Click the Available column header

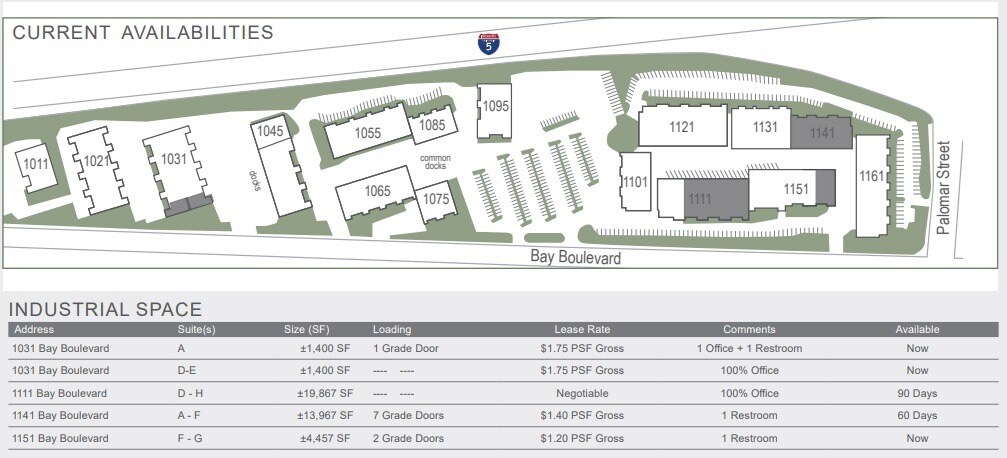(x=917, y=329)
